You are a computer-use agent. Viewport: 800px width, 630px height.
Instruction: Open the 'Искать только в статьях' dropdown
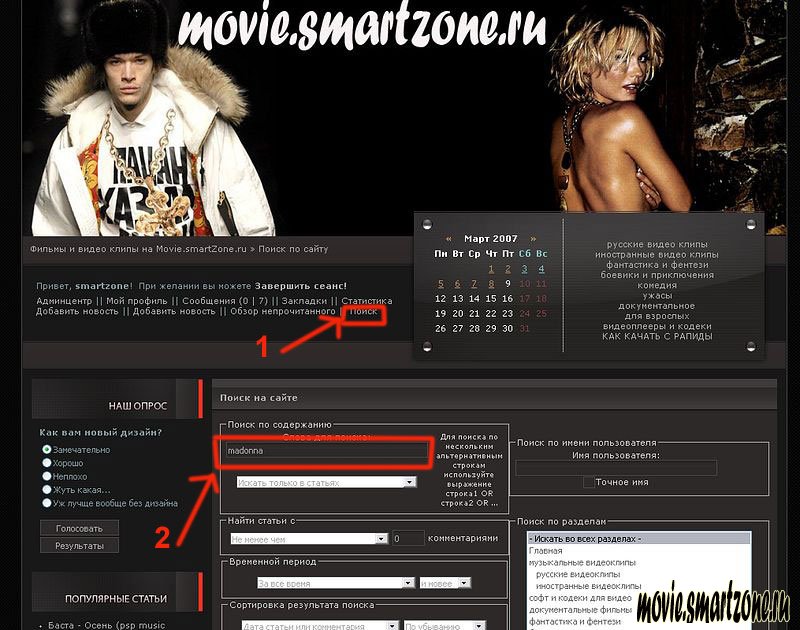(x=327, y=482)
